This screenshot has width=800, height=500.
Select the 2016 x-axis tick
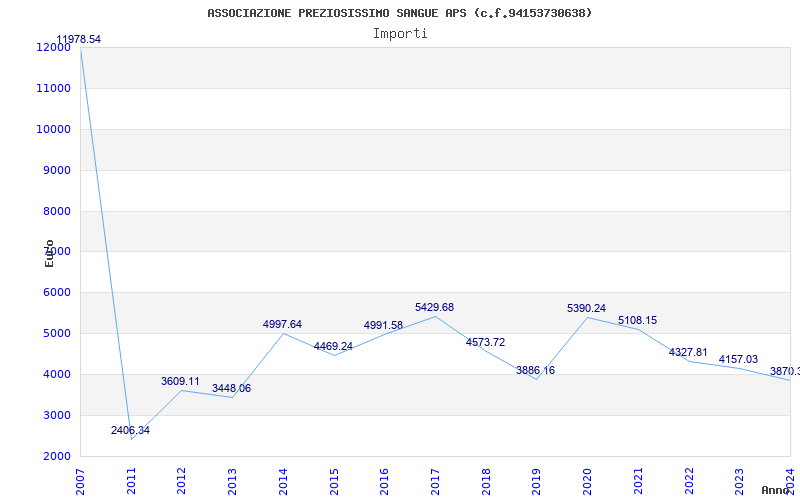pos(384,482)
